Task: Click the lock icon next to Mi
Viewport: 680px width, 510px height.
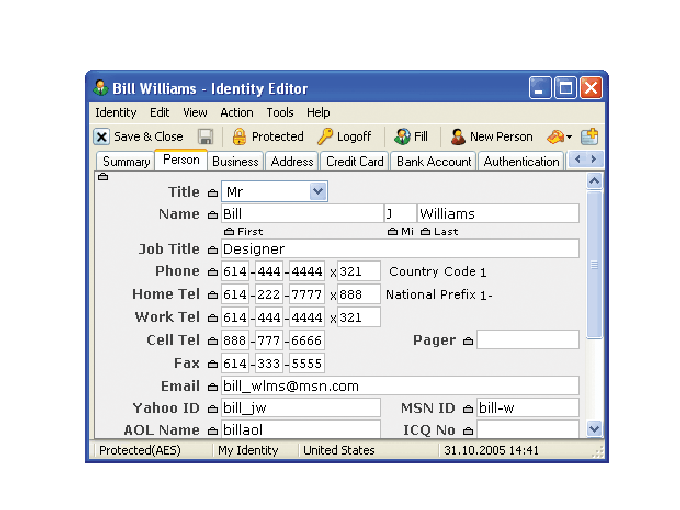Action: 393,232
